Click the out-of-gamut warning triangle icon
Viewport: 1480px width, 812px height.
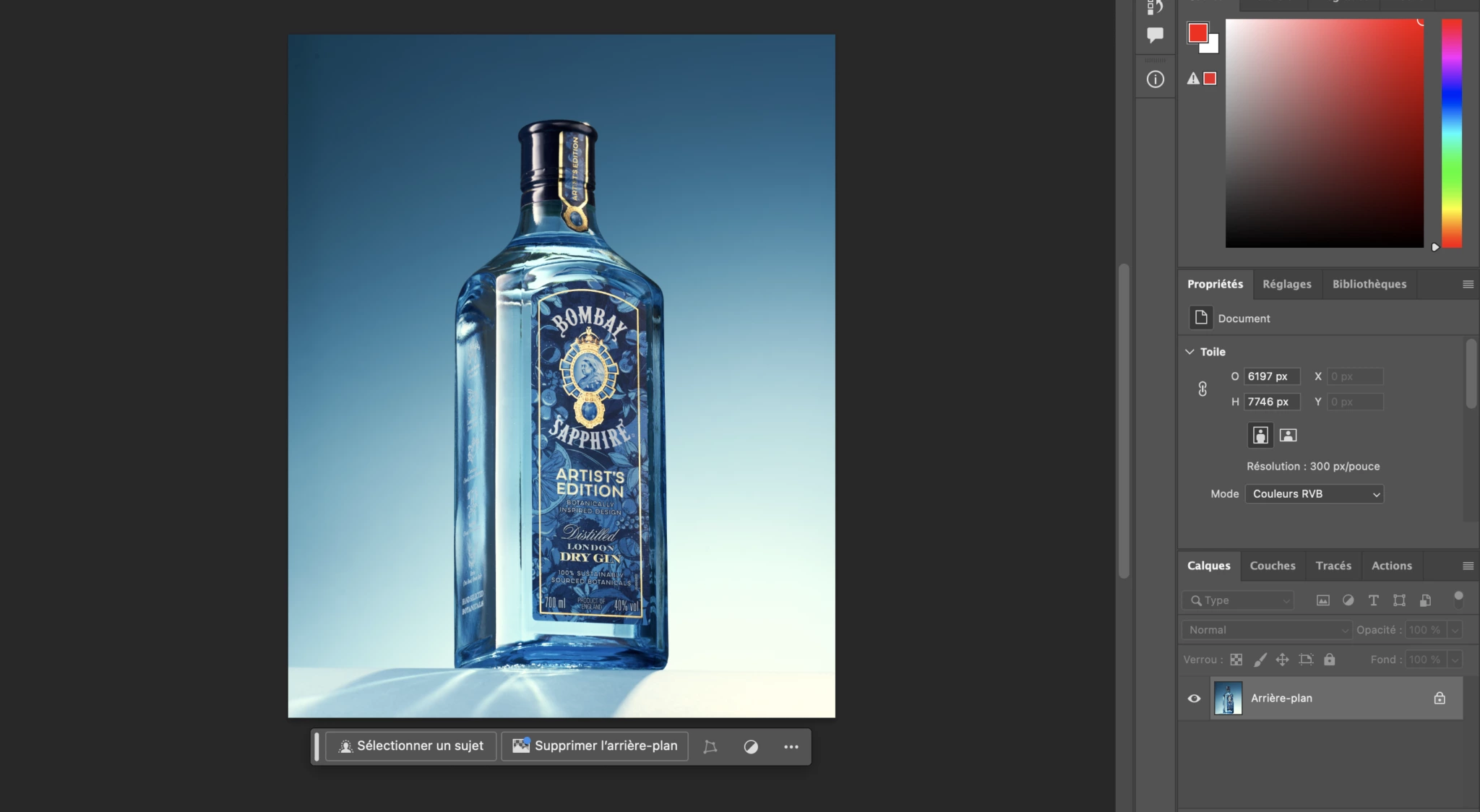click(x=1193, y=78)
